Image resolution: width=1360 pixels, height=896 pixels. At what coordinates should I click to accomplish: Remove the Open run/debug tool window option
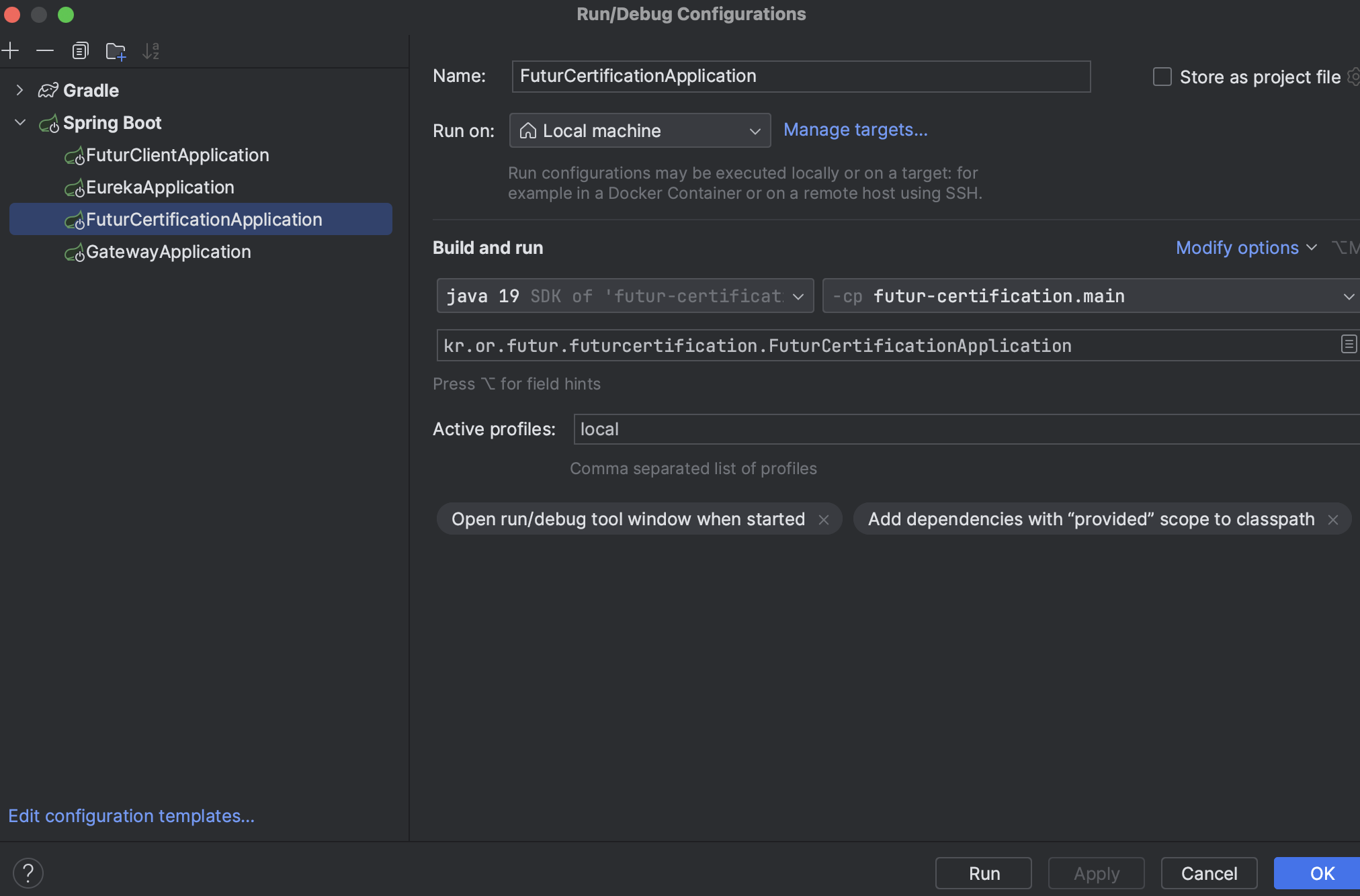[x=824, y=519]
